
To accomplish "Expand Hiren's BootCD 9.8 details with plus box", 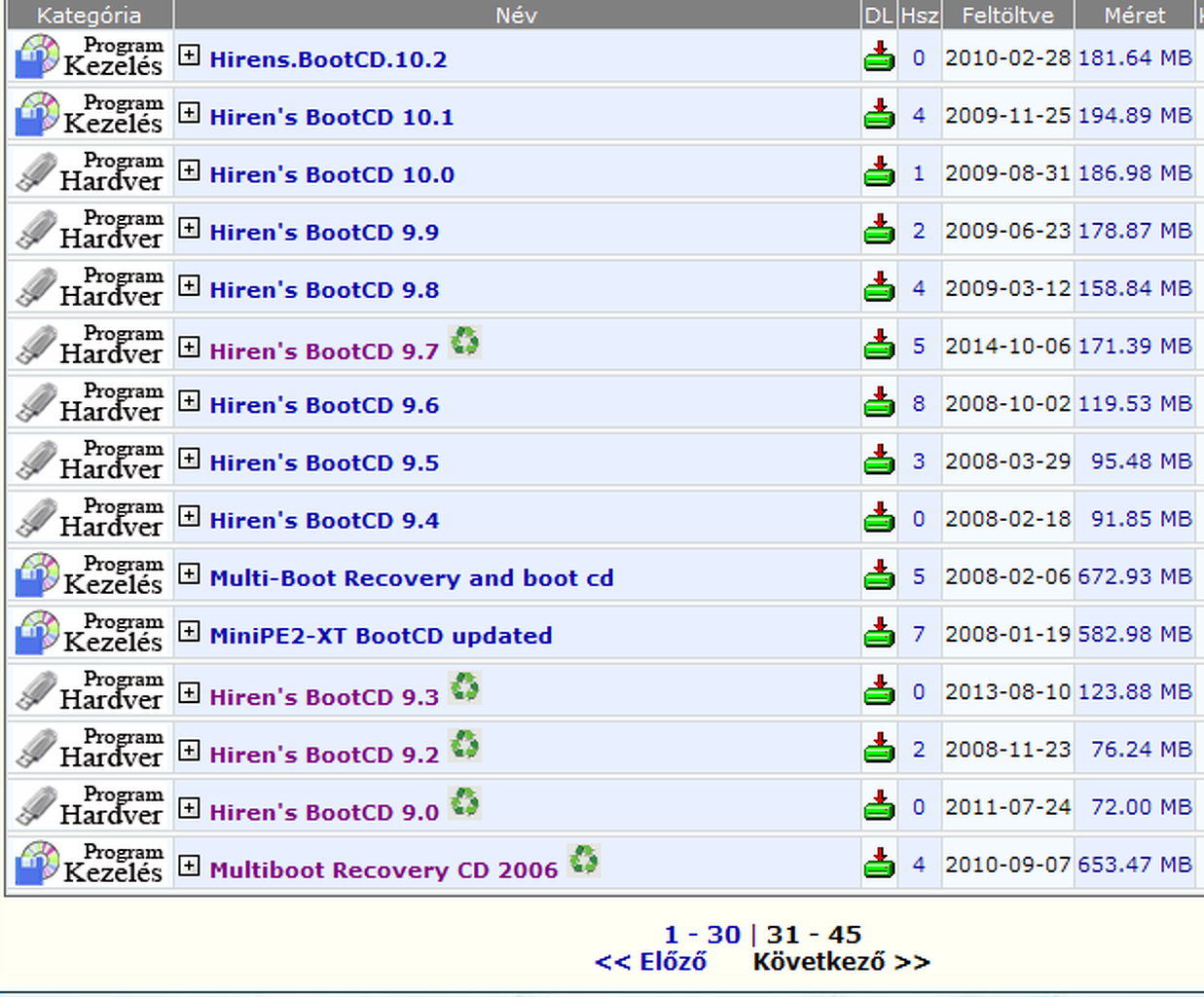I will click(189, 284).
